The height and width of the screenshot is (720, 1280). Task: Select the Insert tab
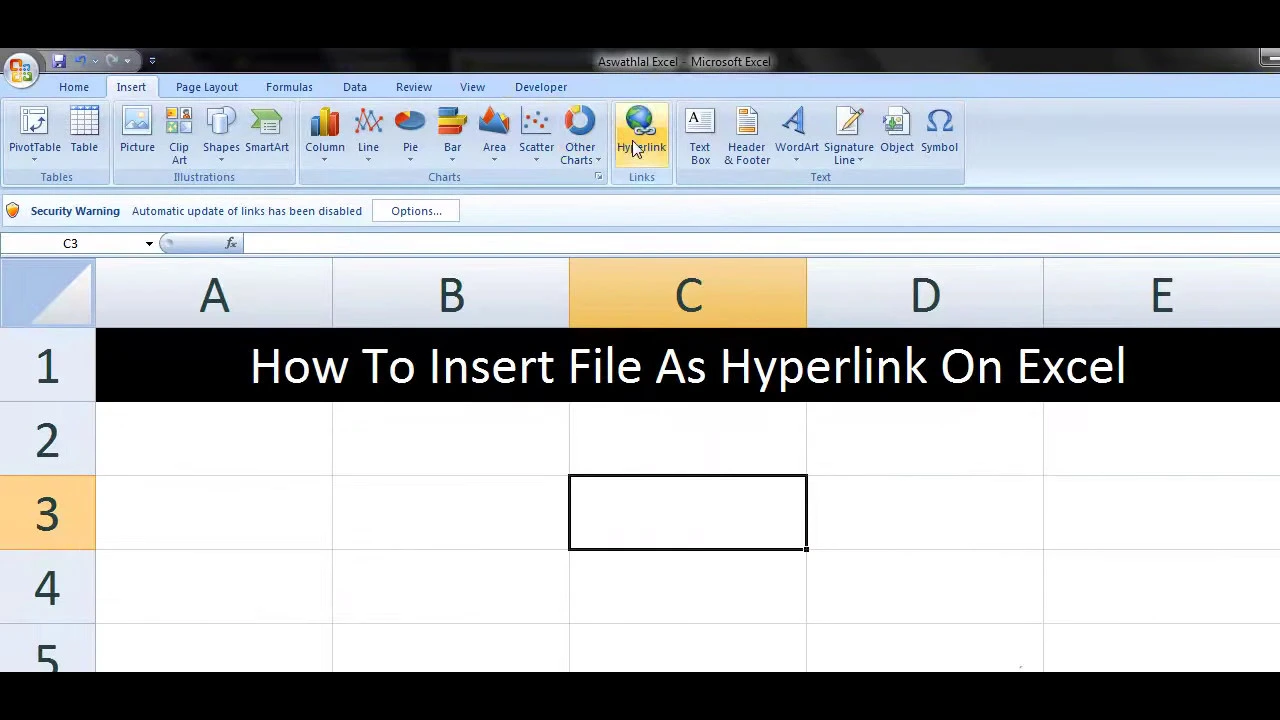point(131,87)
